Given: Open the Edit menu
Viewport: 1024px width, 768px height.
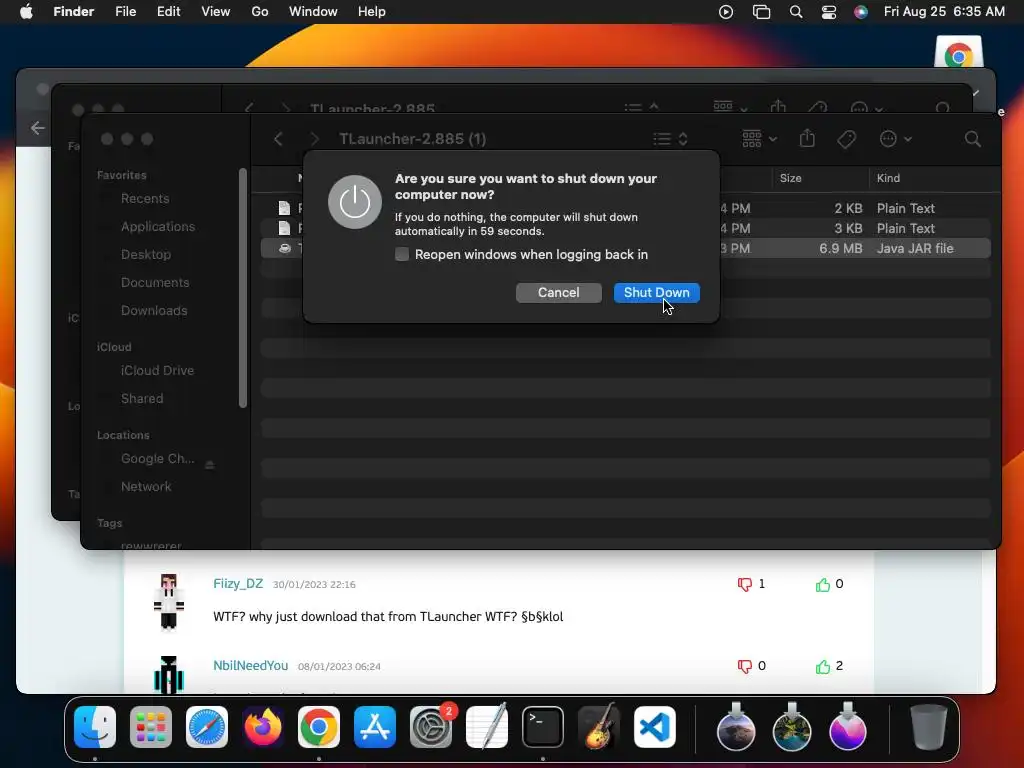Looking at the screenshot, I should 168,12.
